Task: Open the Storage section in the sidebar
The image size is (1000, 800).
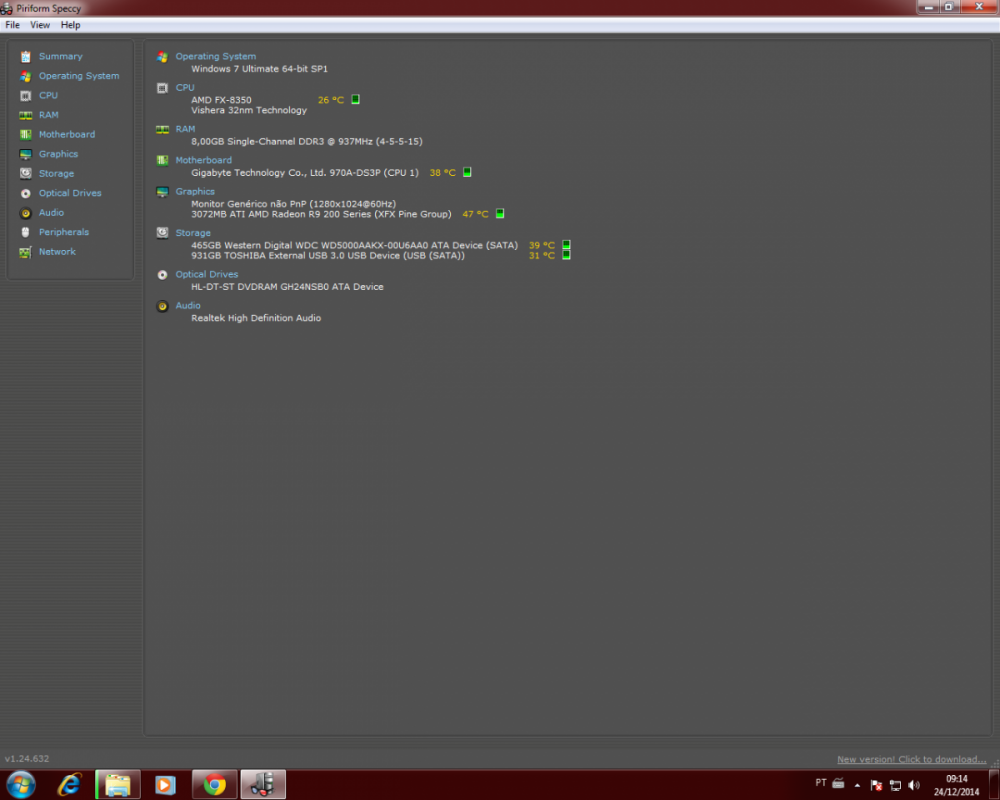Action: 56,174
